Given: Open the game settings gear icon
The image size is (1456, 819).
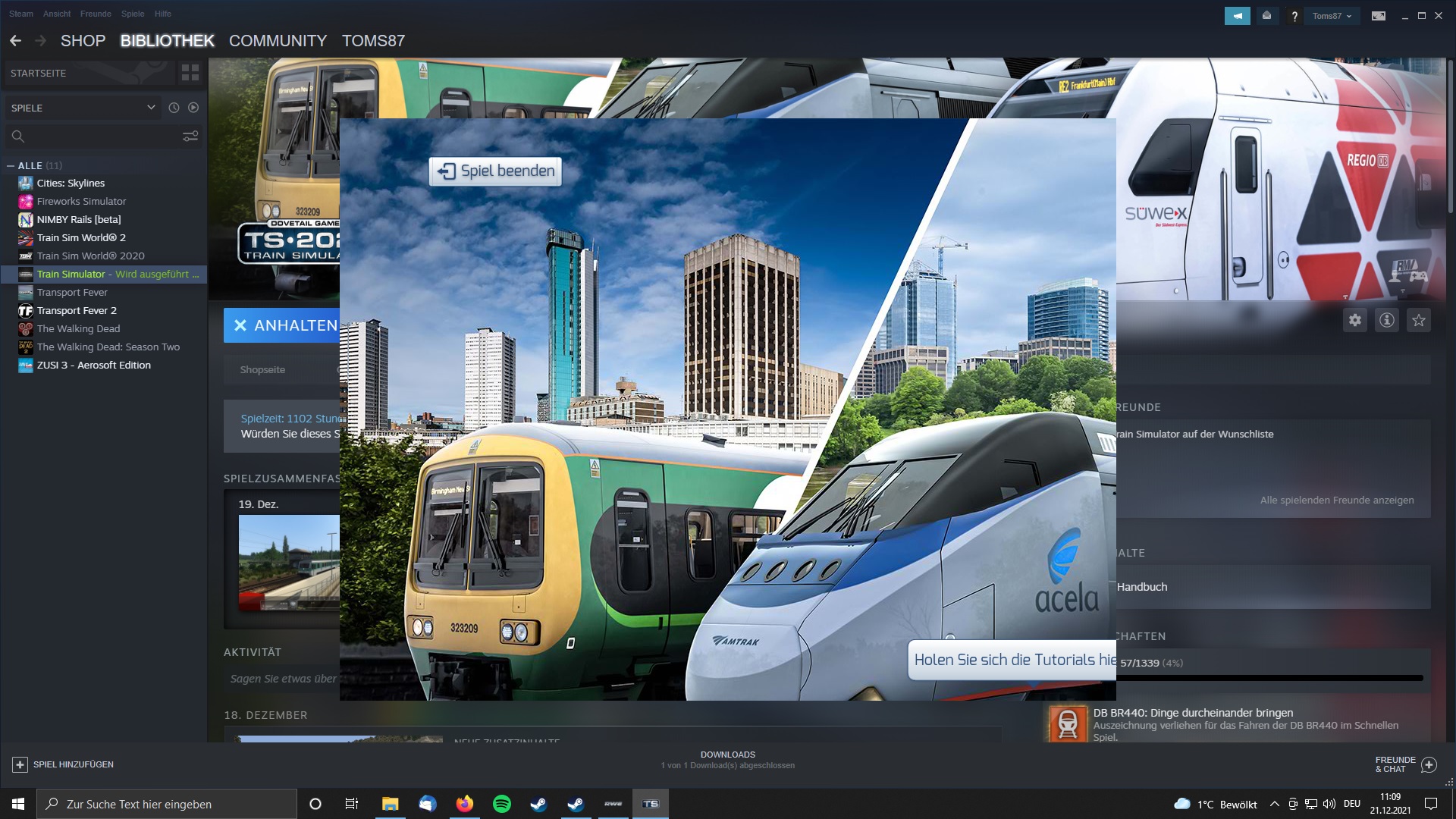Looking at the screenshot, I should (x=1355, y=320).
